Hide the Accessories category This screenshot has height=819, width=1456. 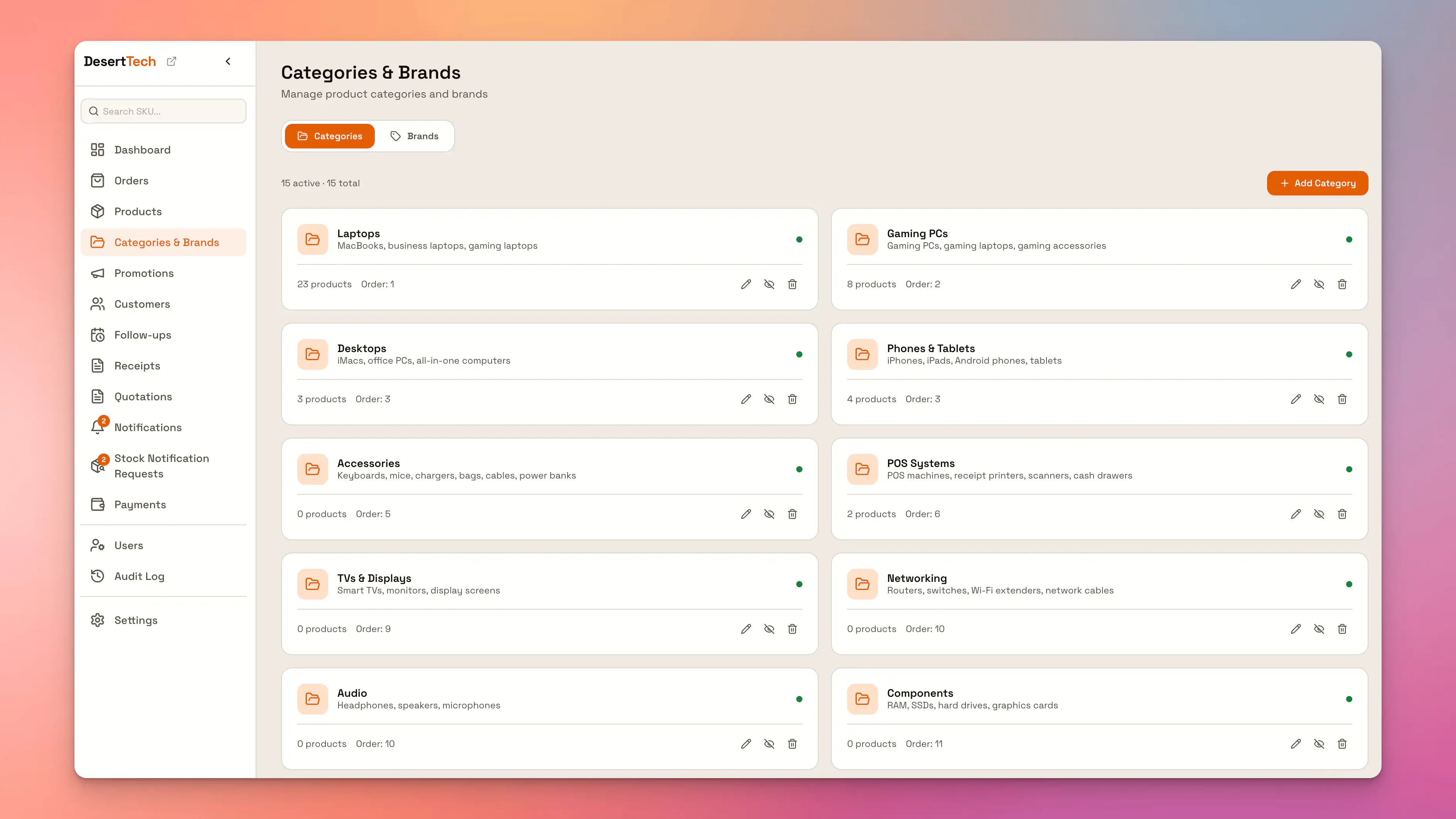[x=769, y=514]
